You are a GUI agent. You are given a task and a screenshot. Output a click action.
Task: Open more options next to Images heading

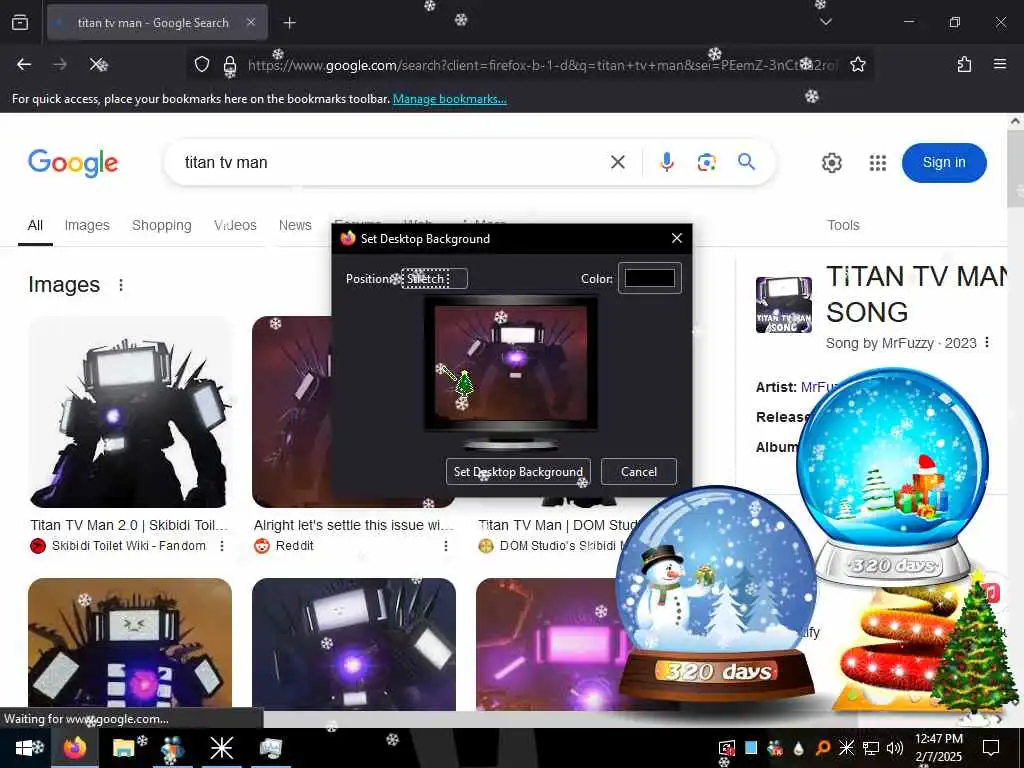point(121,285)
